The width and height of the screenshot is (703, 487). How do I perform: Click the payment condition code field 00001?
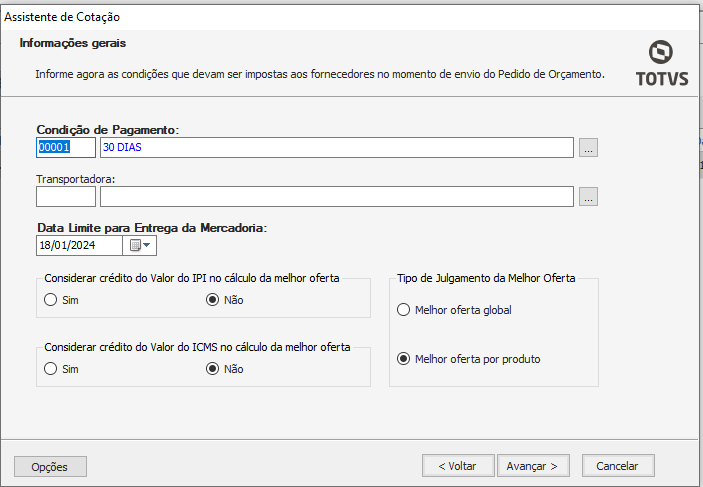pos(65,148)
